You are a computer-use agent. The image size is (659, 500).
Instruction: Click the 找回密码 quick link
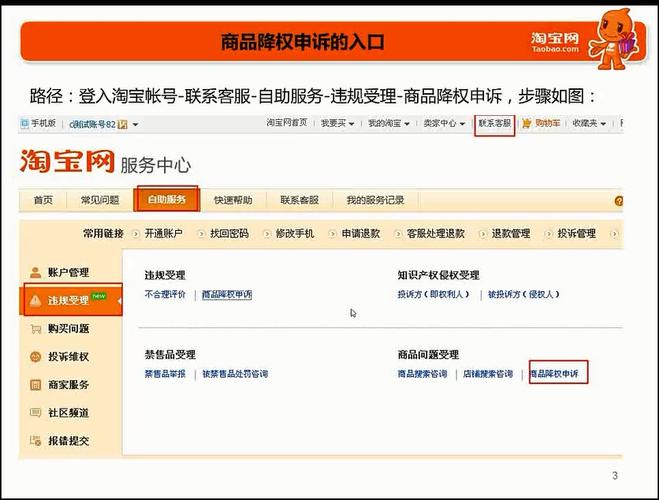click(229, 234)
